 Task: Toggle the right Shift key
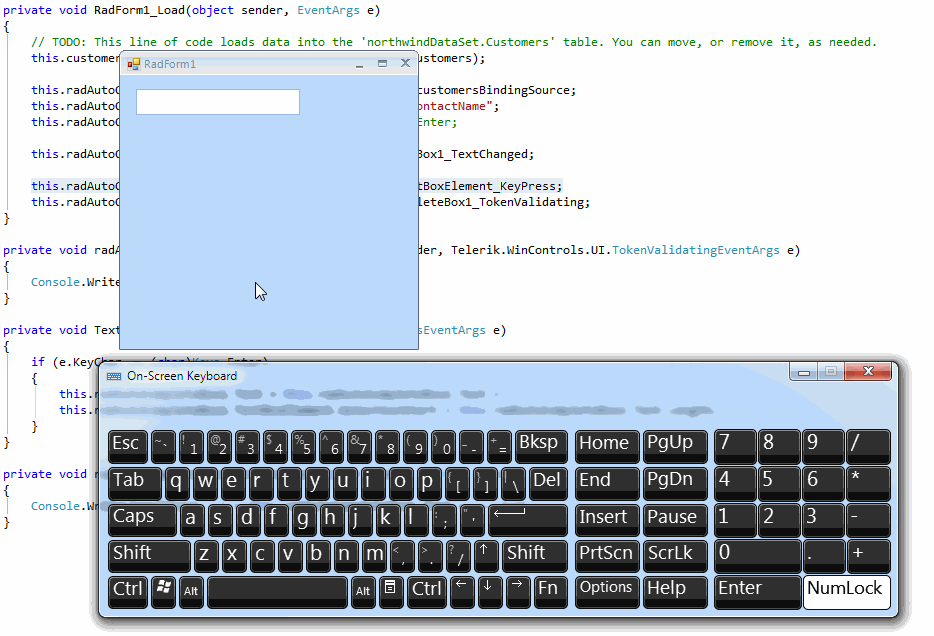click(534, 556)
